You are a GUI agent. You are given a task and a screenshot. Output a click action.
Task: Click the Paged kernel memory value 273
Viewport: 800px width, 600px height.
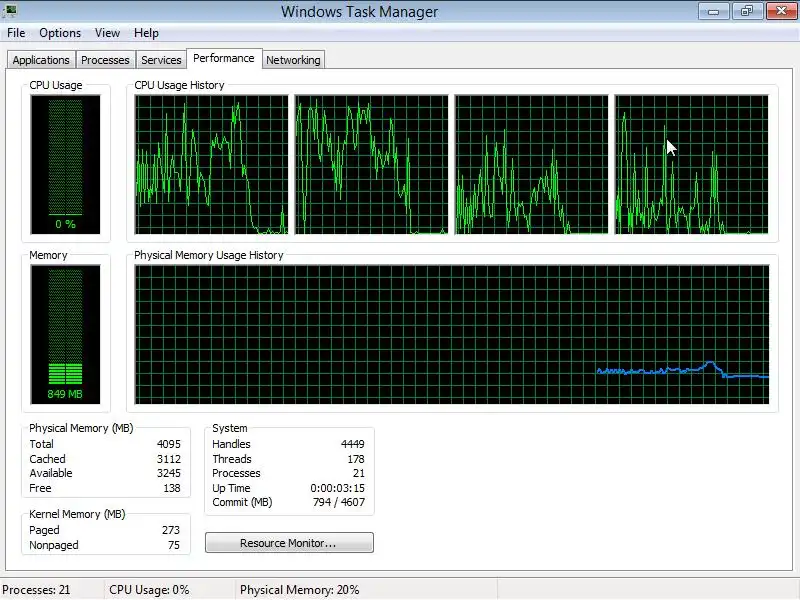point(171,531)
